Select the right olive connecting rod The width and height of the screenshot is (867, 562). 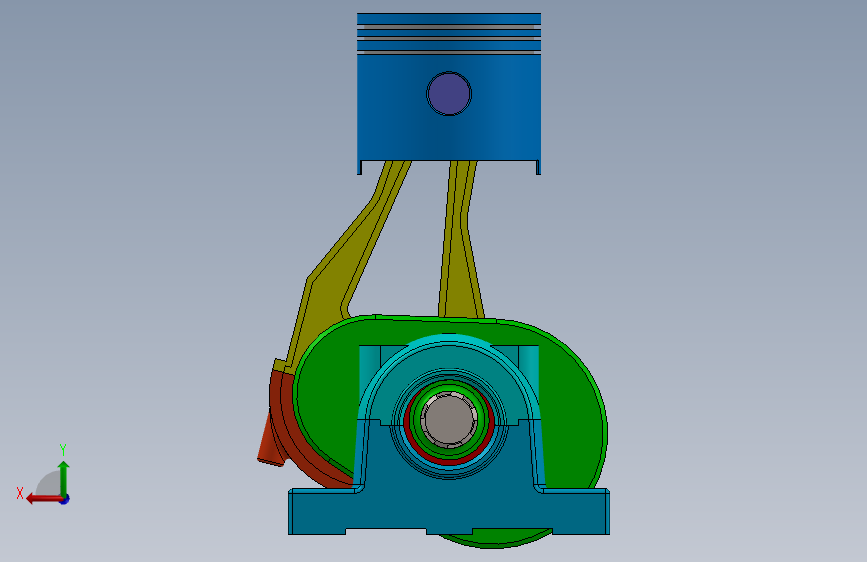460,241
